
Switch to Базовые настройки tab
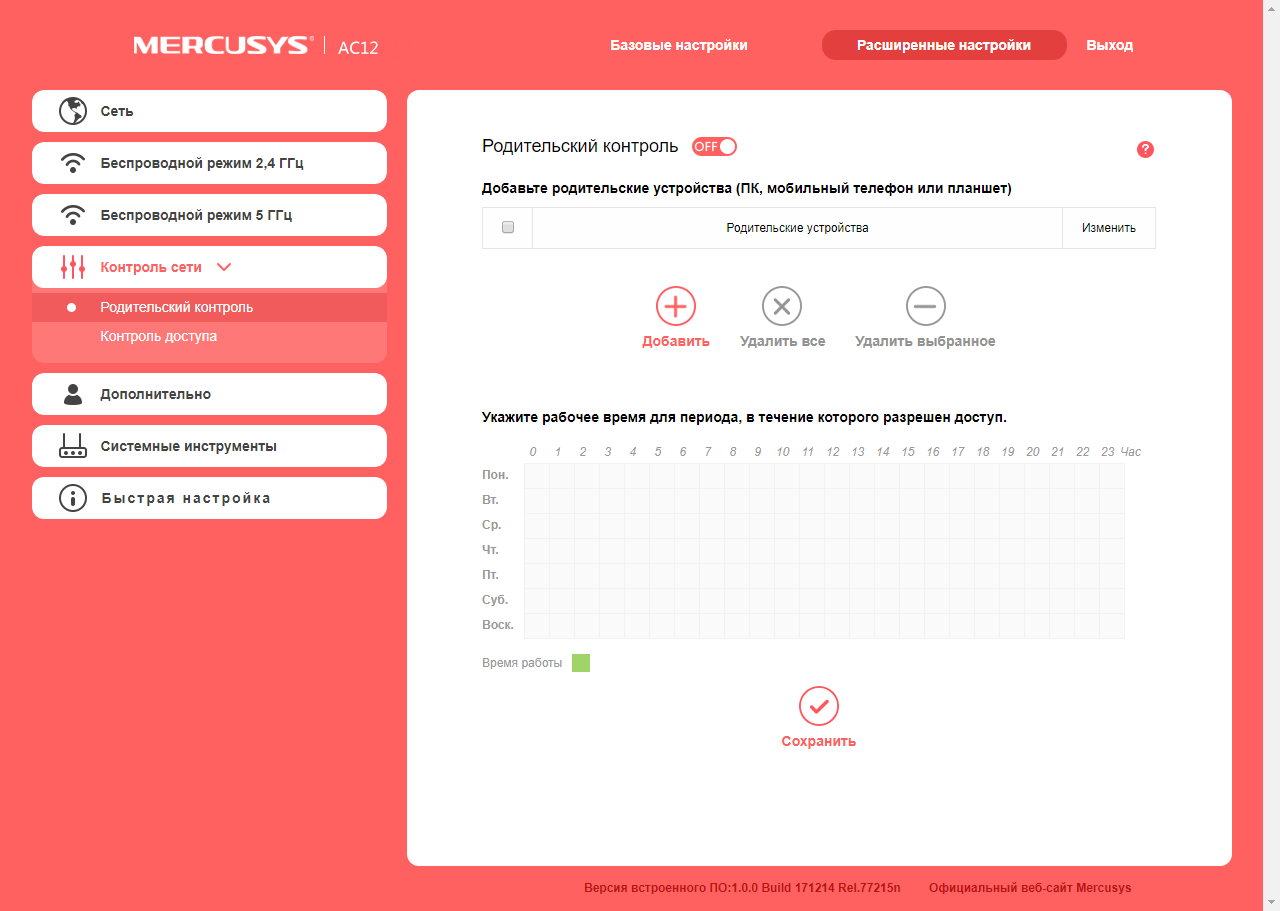tap(679, 45)
